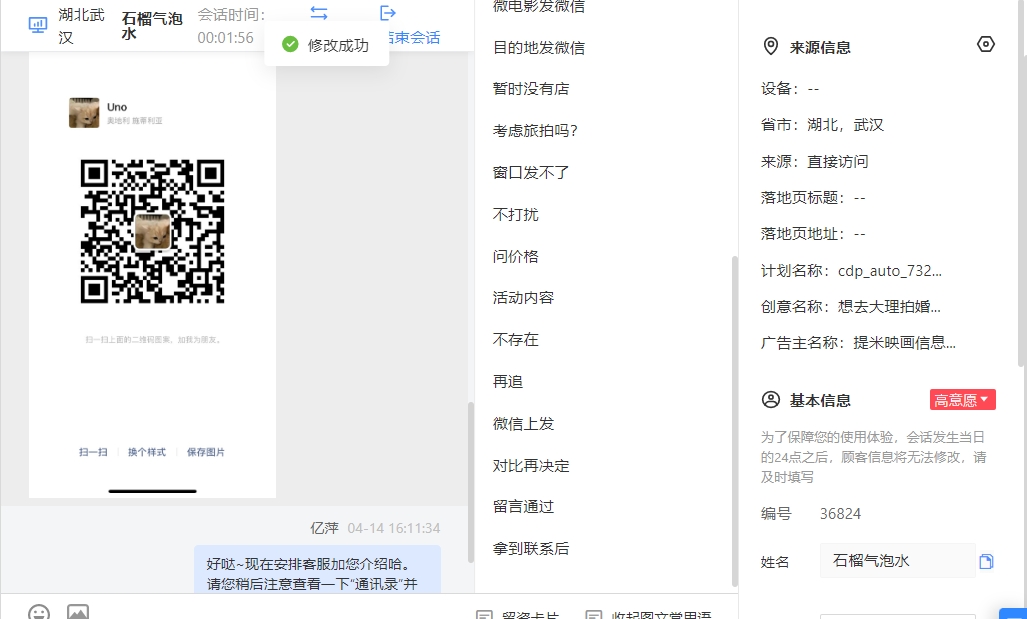The image size is (1027, 619).
Task: Click the customer number 36824
Action: tap(840, 514)
